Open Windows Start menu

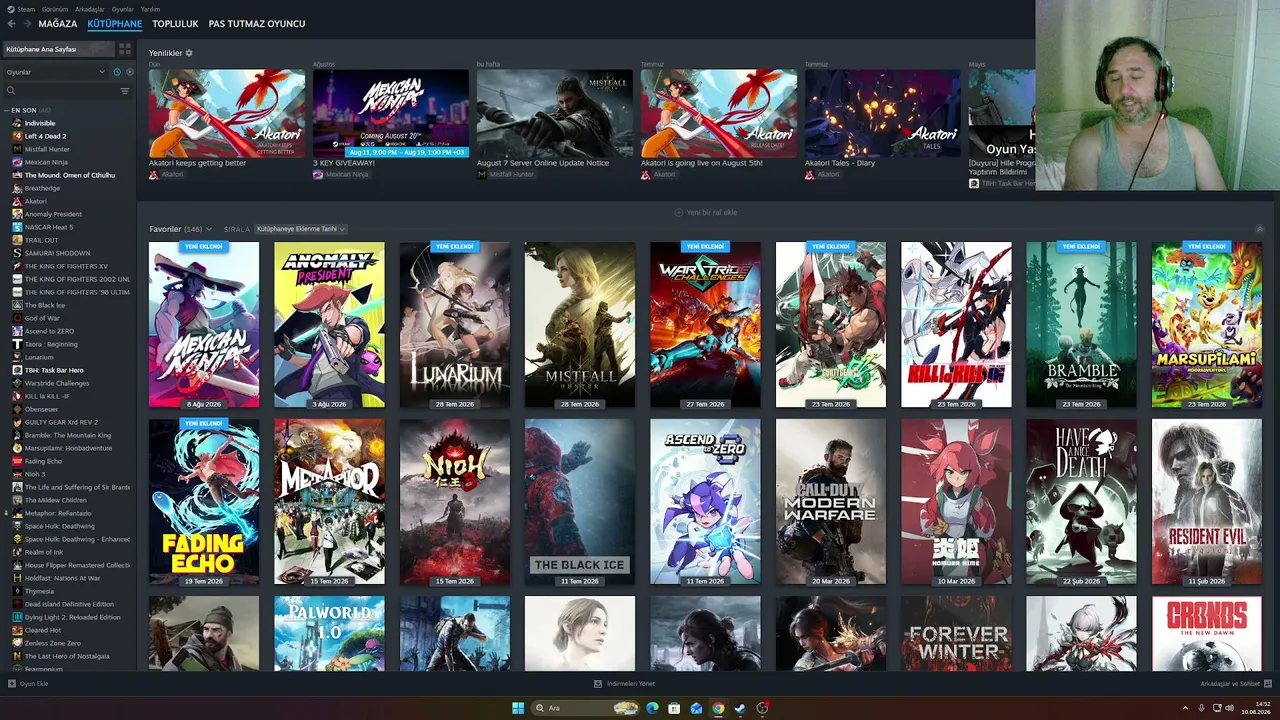pyautogui.click(x=518, y=708)
